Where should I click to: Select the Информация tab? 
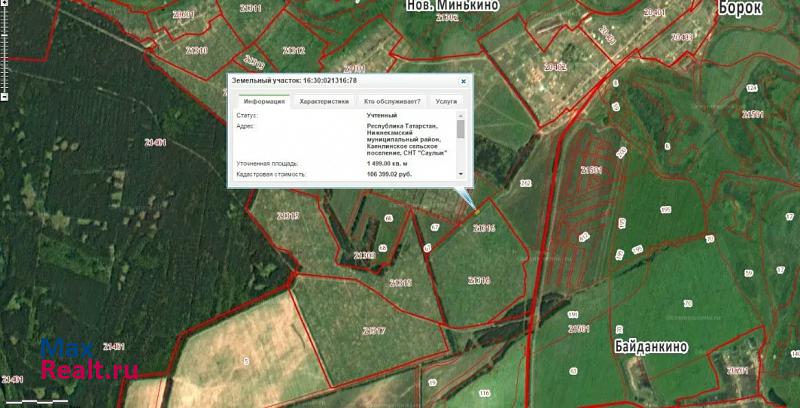(264, 101)
